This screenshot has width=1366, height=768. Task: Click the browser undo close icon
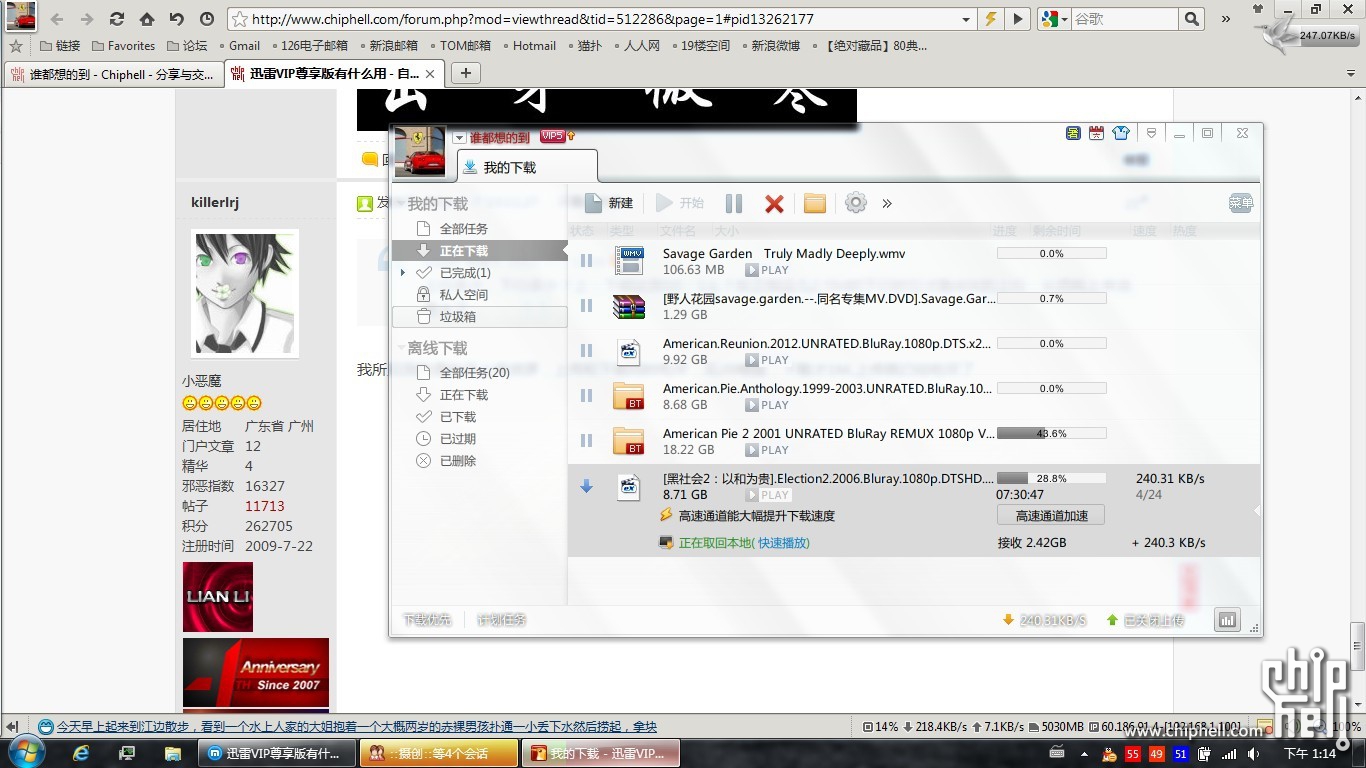click(x=177, y=19)
